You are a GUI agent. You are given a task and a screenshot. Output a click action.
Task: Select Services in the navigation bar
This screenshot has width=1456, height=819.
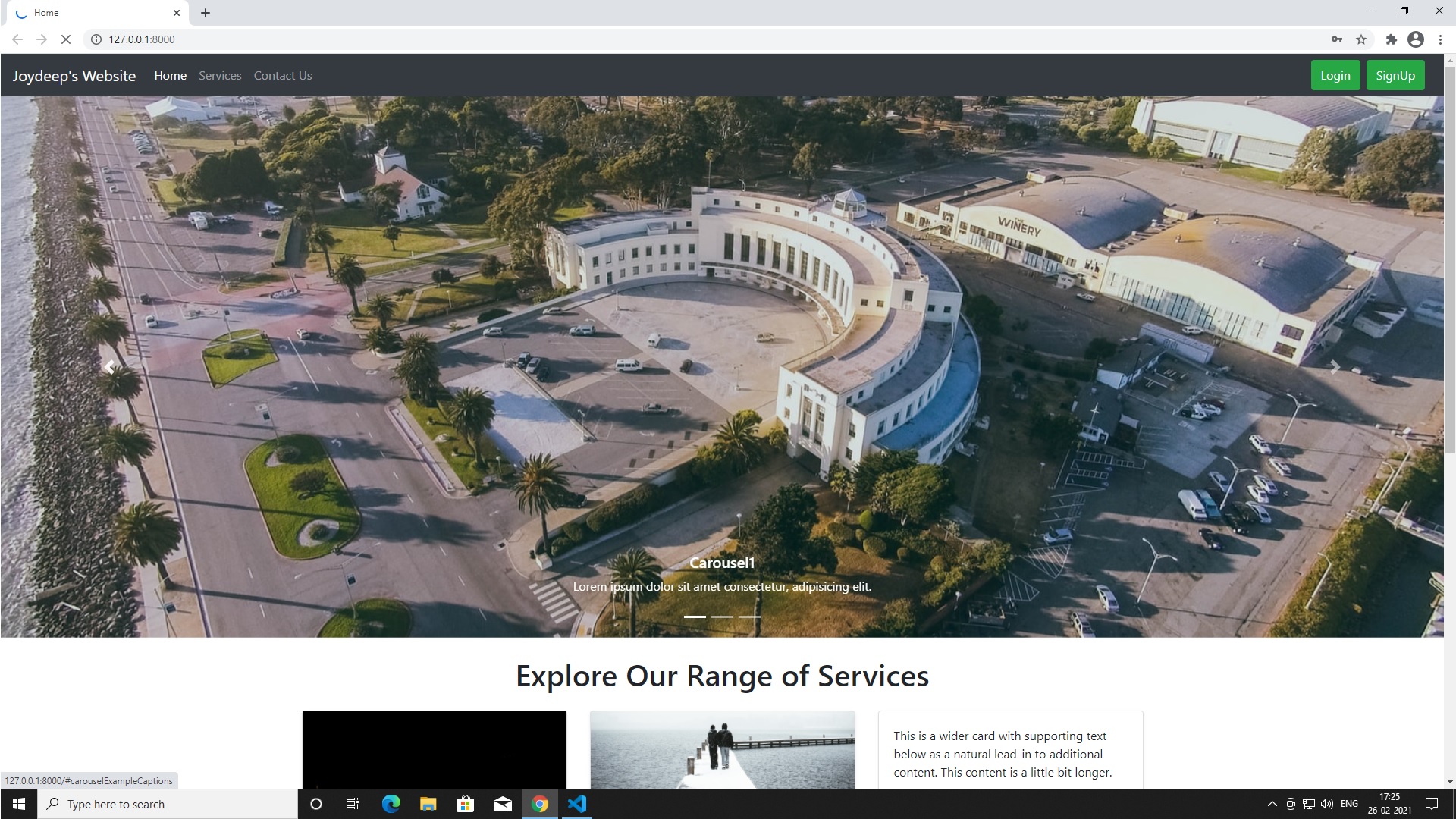pos(220,75)
